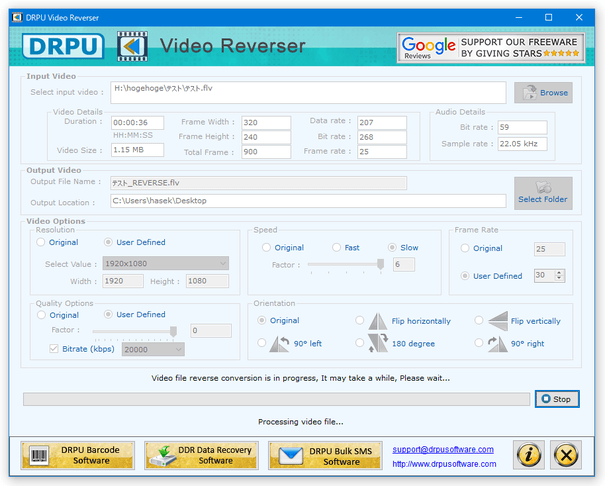Open DDR Data Recovery Software promo
The width and height of the screenshot is (605, 486).
tap(201, 456)
